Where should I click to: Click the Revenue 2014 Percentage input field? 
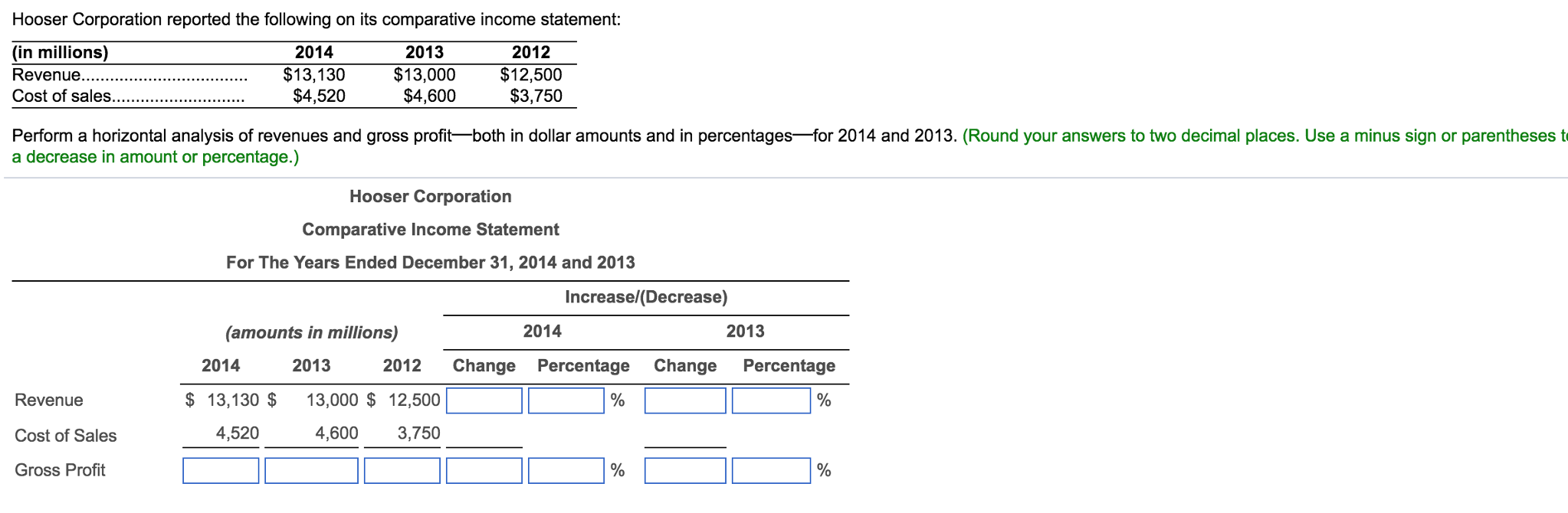(566, 400)
